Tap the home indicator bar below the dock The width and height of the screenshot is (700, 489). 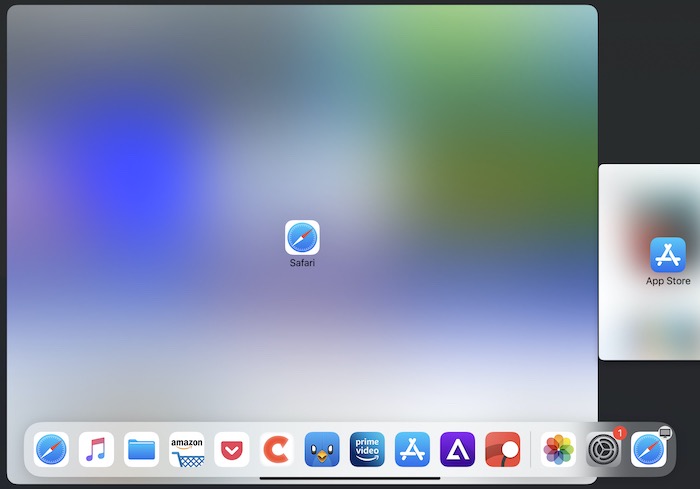tap(350, 478)
